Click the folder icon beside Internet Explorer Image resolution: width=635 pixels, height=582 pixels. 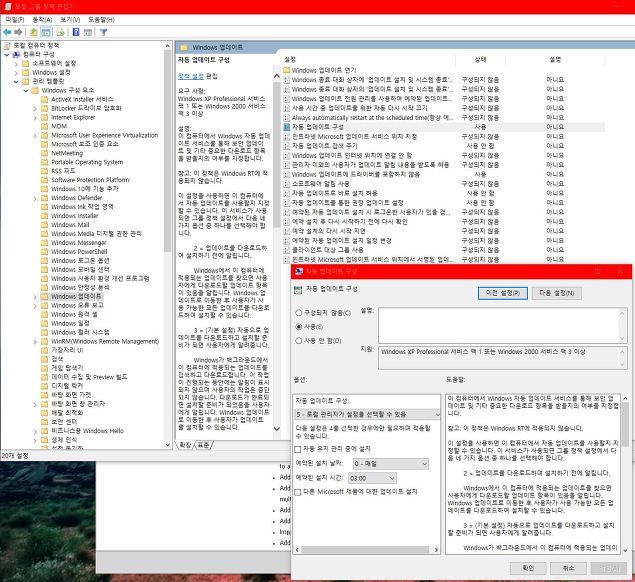(45, 117)
